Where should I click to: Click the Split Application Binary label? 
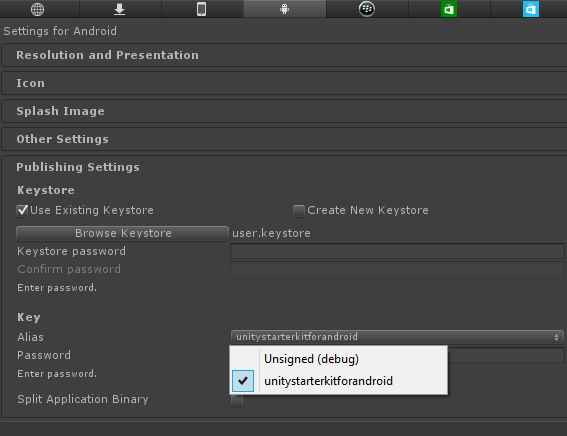pyautogui.click(x=83, y=399)
